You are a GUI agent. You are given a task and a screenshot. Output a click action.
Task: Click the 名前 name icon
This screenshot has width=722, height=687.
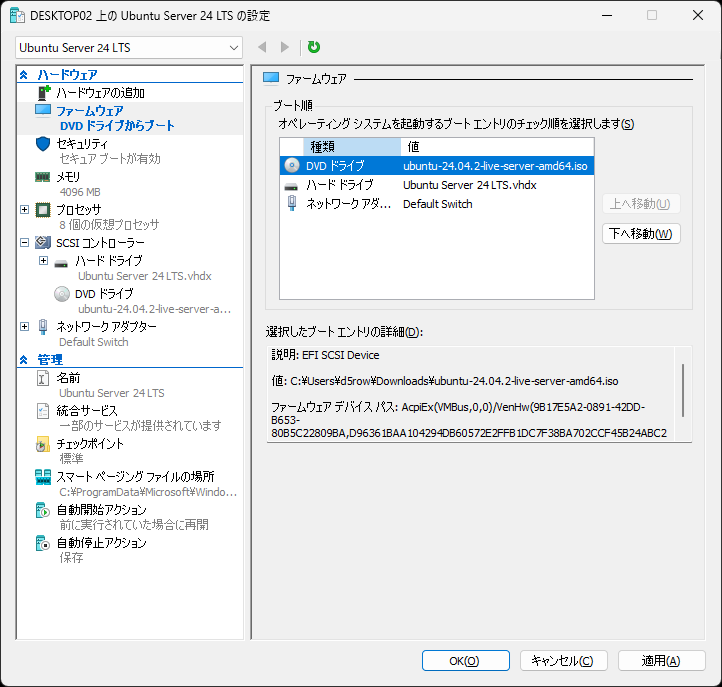point(42,378)
